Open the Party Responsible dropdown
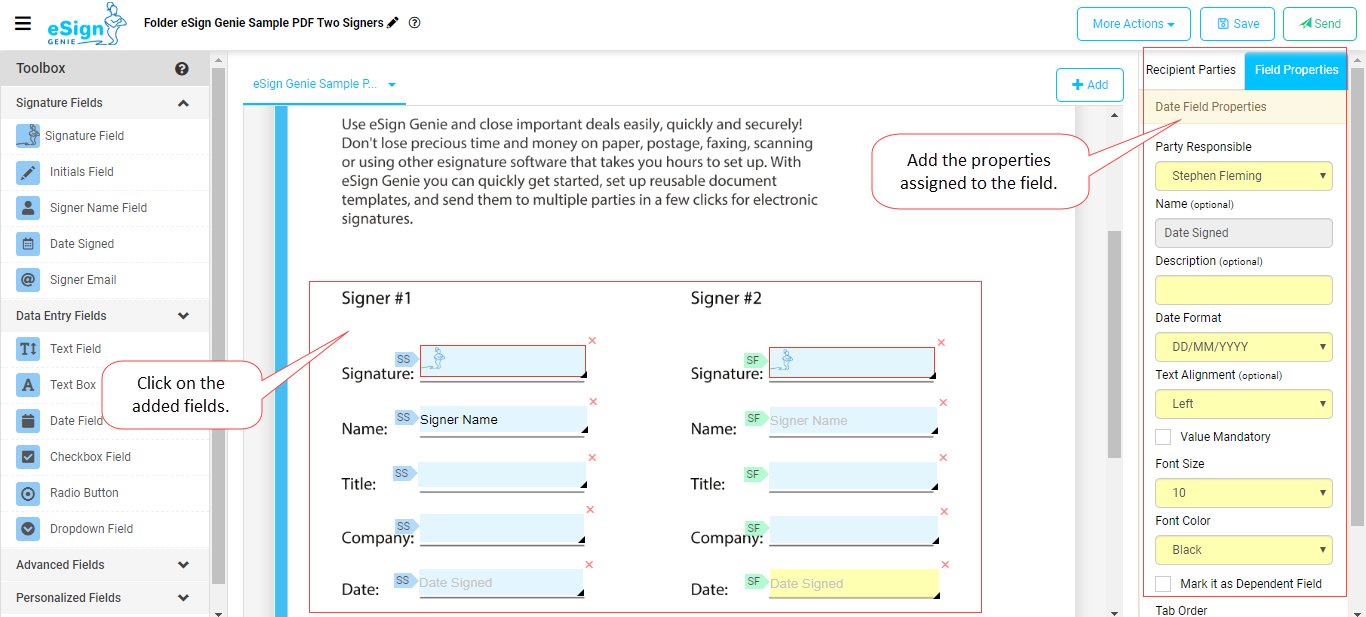The height and width of the screenshot is (617, 1366). [x=1244, y=176]
